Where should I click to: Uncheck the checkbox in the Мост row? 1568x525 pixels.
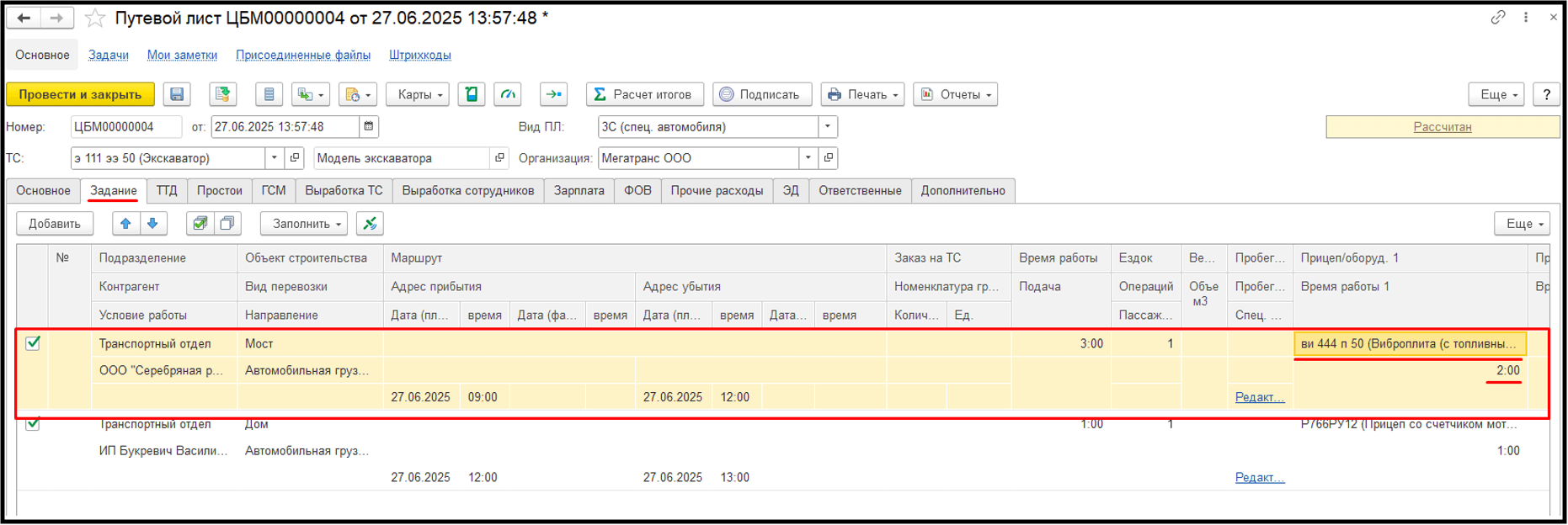(33, 343)
